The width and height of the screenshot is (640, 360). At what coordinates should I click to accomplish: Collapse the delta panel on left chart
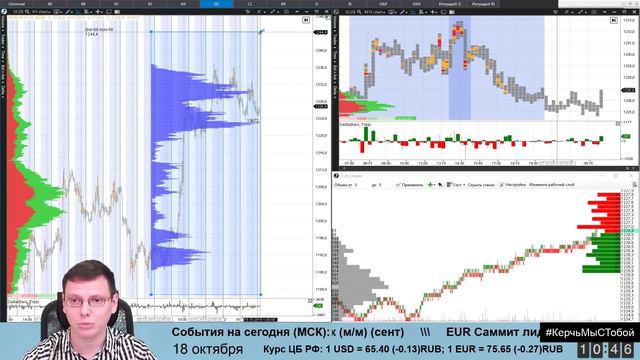pos(310,301)
